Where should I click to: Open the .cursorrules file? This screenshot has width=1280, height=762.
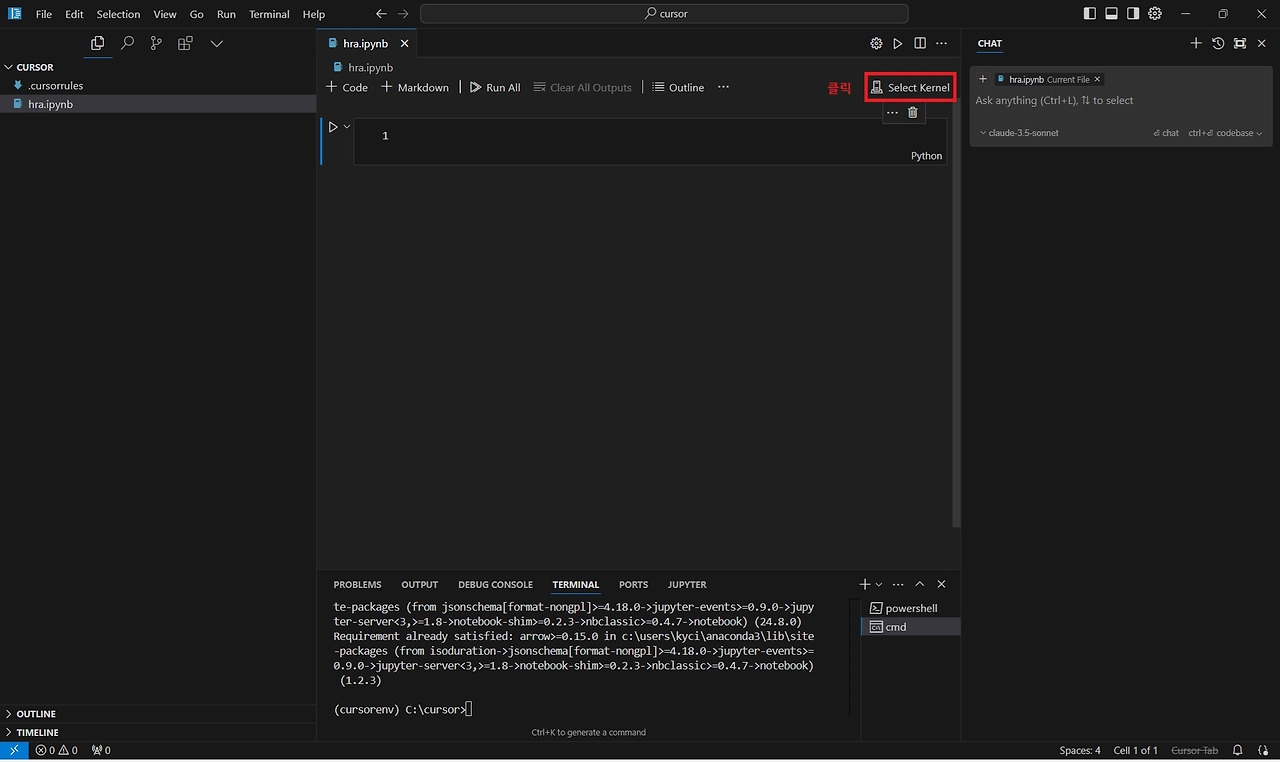pyautogui.click(x=158, y=86)
